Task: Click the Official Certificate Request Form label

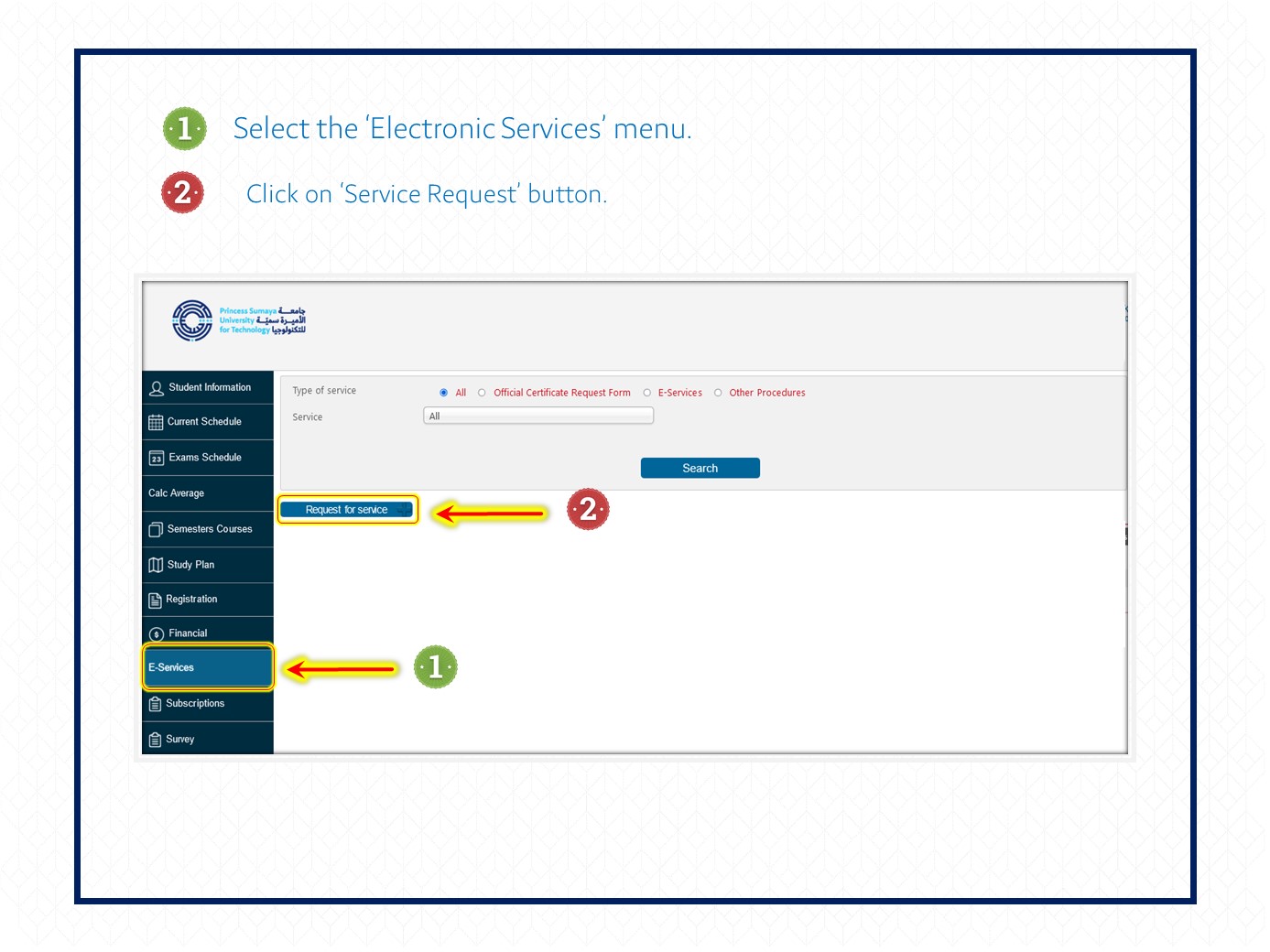Action: 562,393
